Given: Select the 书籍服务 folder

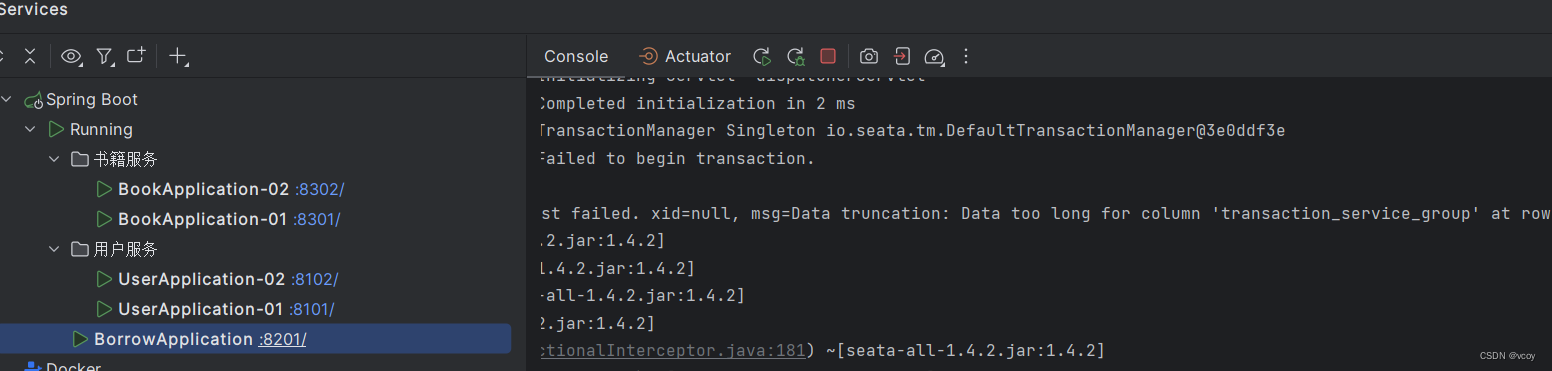Looking at the screenshot, I should (x=125, y=159).
